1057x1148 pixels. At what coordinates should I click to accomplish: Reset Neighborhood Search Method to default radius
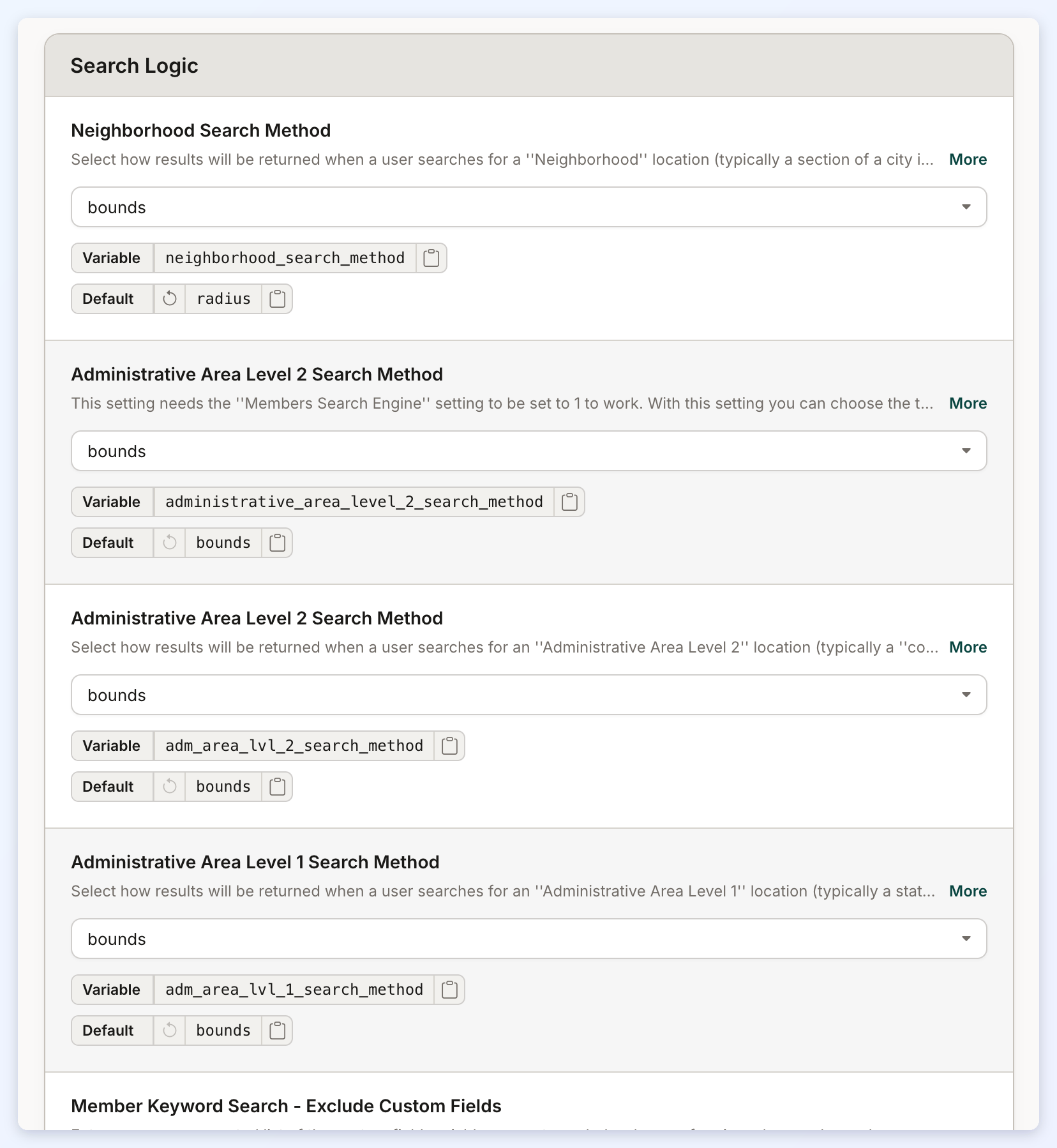tap(170, 299)
